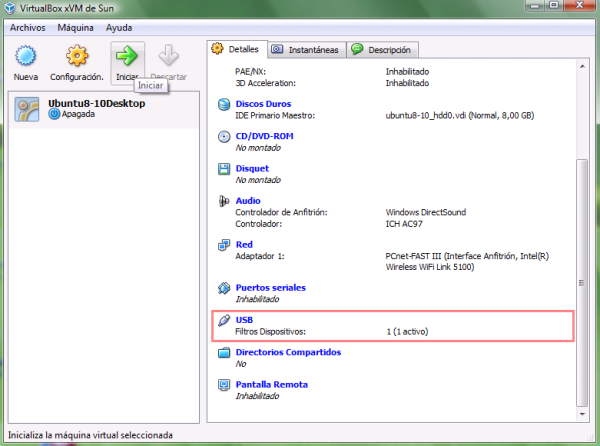Switch to the Descripción tab
600x446 pixels.
tap(382, 49)
